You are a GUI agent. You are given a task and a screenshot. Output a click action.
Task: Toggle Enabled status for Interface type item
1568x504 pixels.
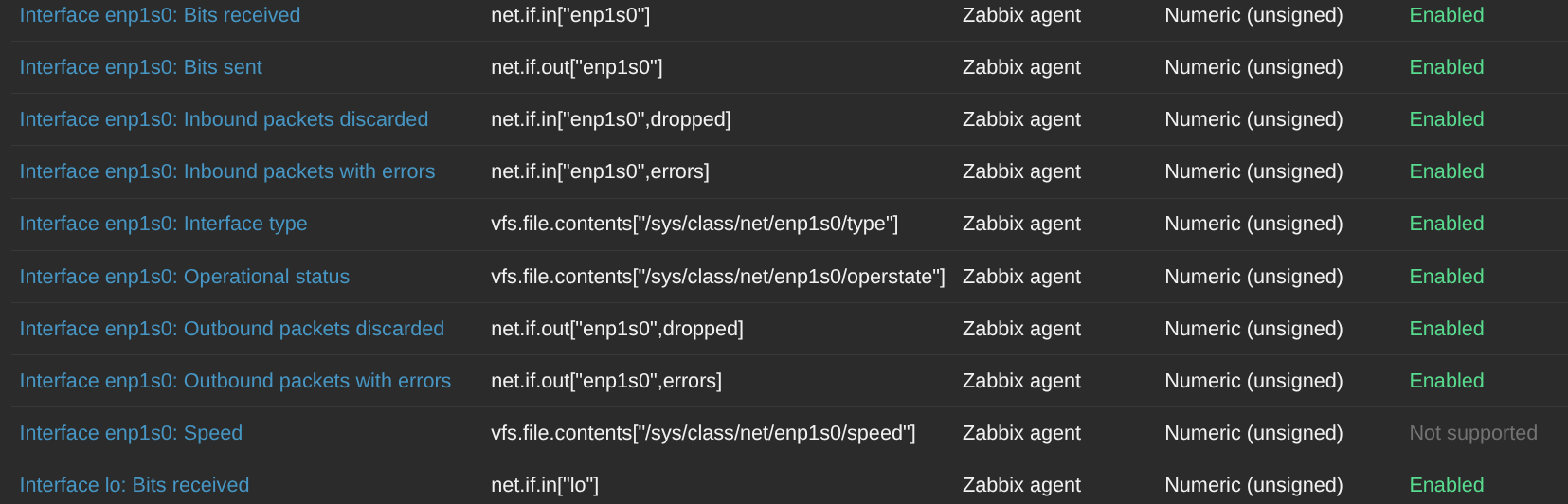1447,224
